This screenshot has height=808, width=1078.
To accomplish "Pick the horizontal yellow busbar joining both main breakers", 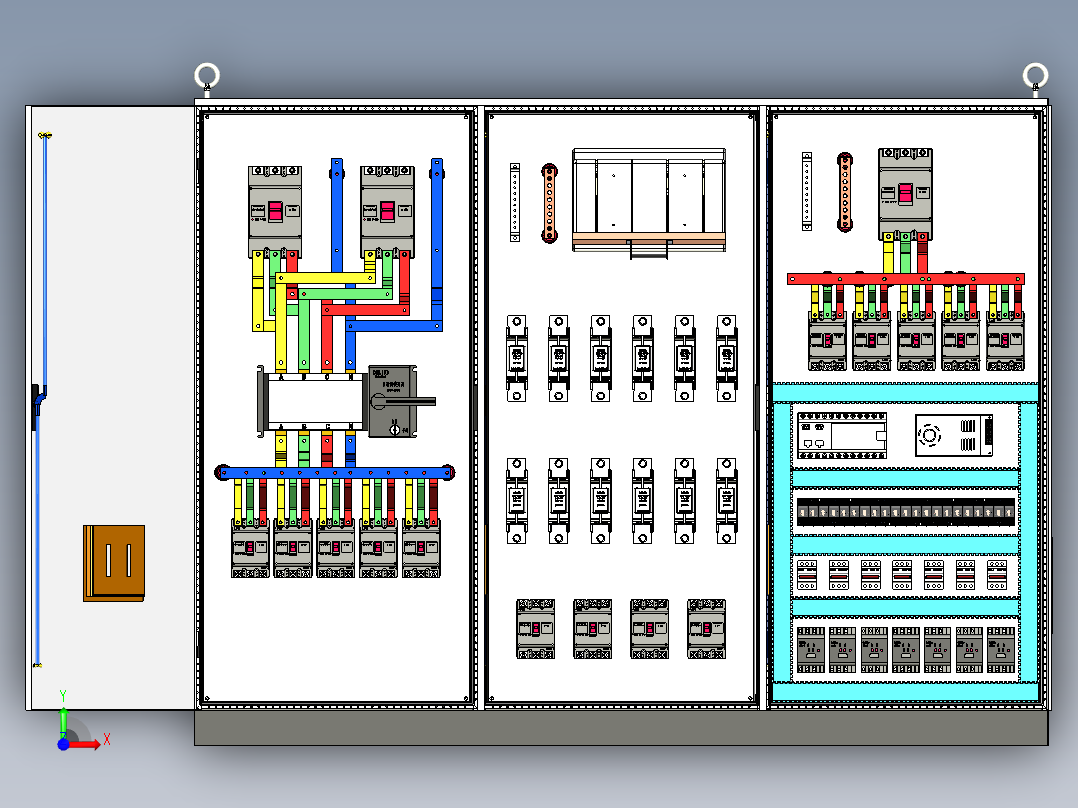I will [x=326, y=278].
